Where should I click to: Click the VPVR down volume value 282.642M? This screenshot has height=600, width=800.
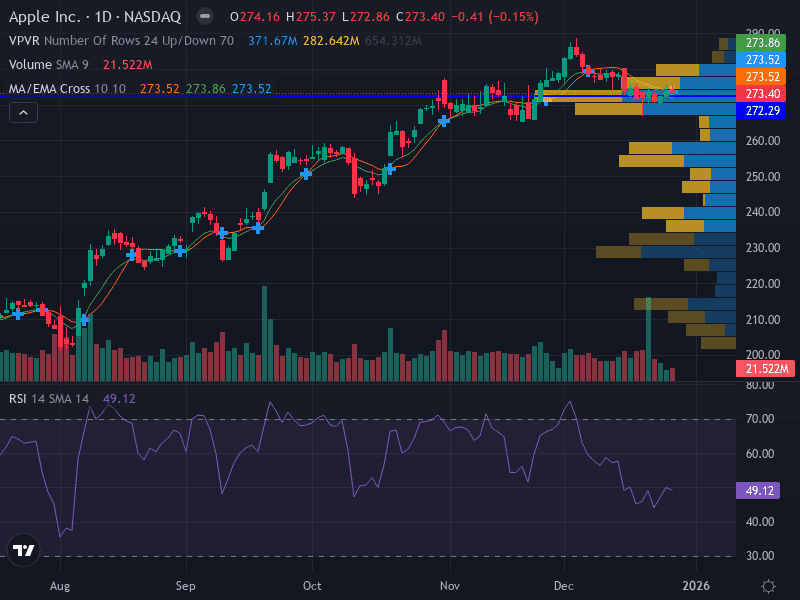pos(331,41)
